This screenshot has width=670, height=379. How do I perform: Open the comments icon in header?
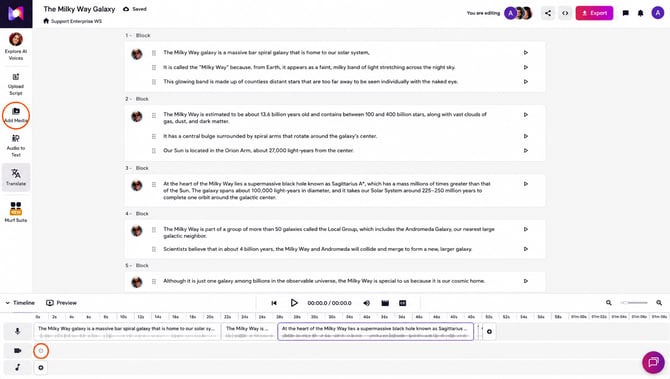coord(626,13)
